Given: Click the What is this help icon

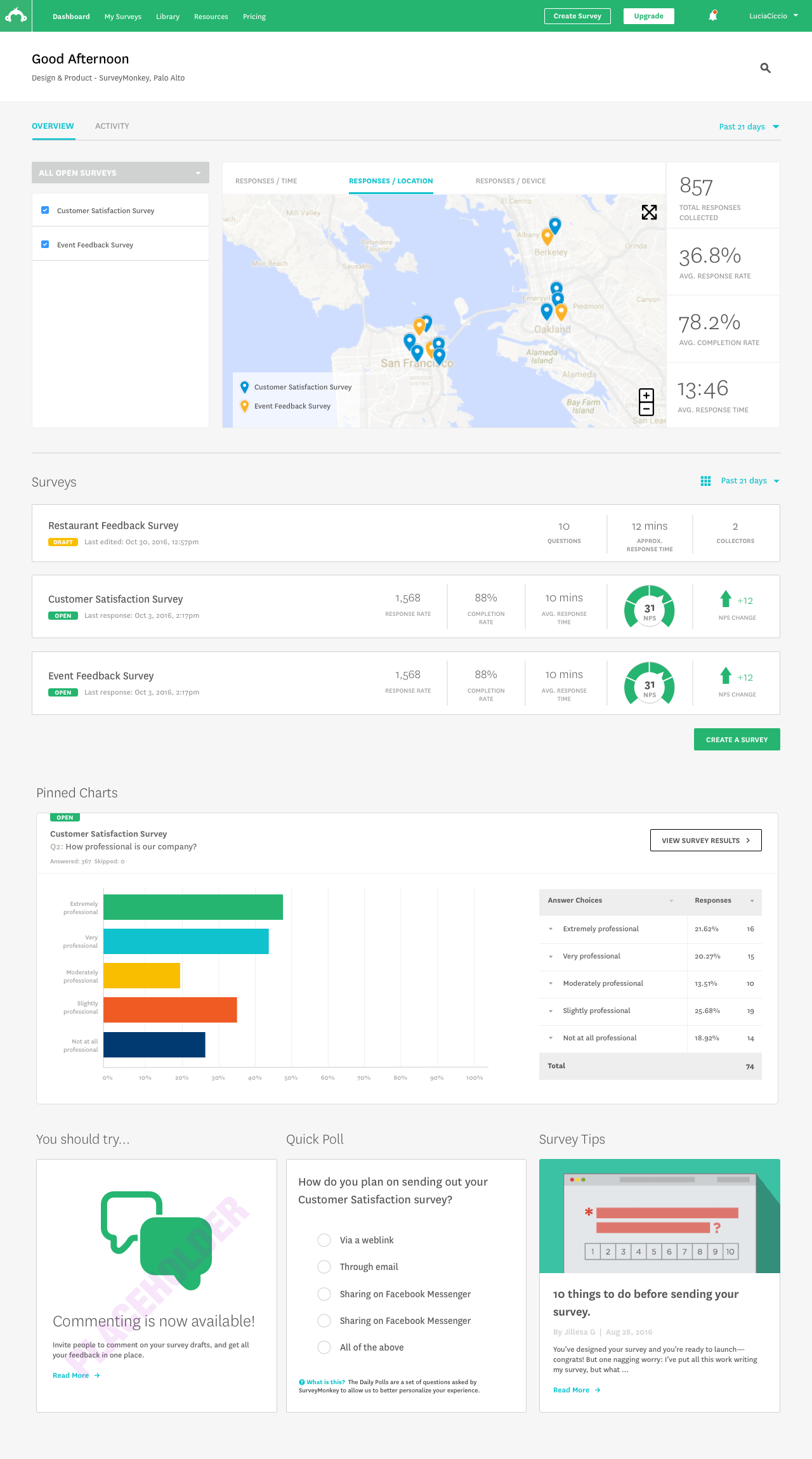Looking at the screenshot, I should click(x=302, y=1382).
